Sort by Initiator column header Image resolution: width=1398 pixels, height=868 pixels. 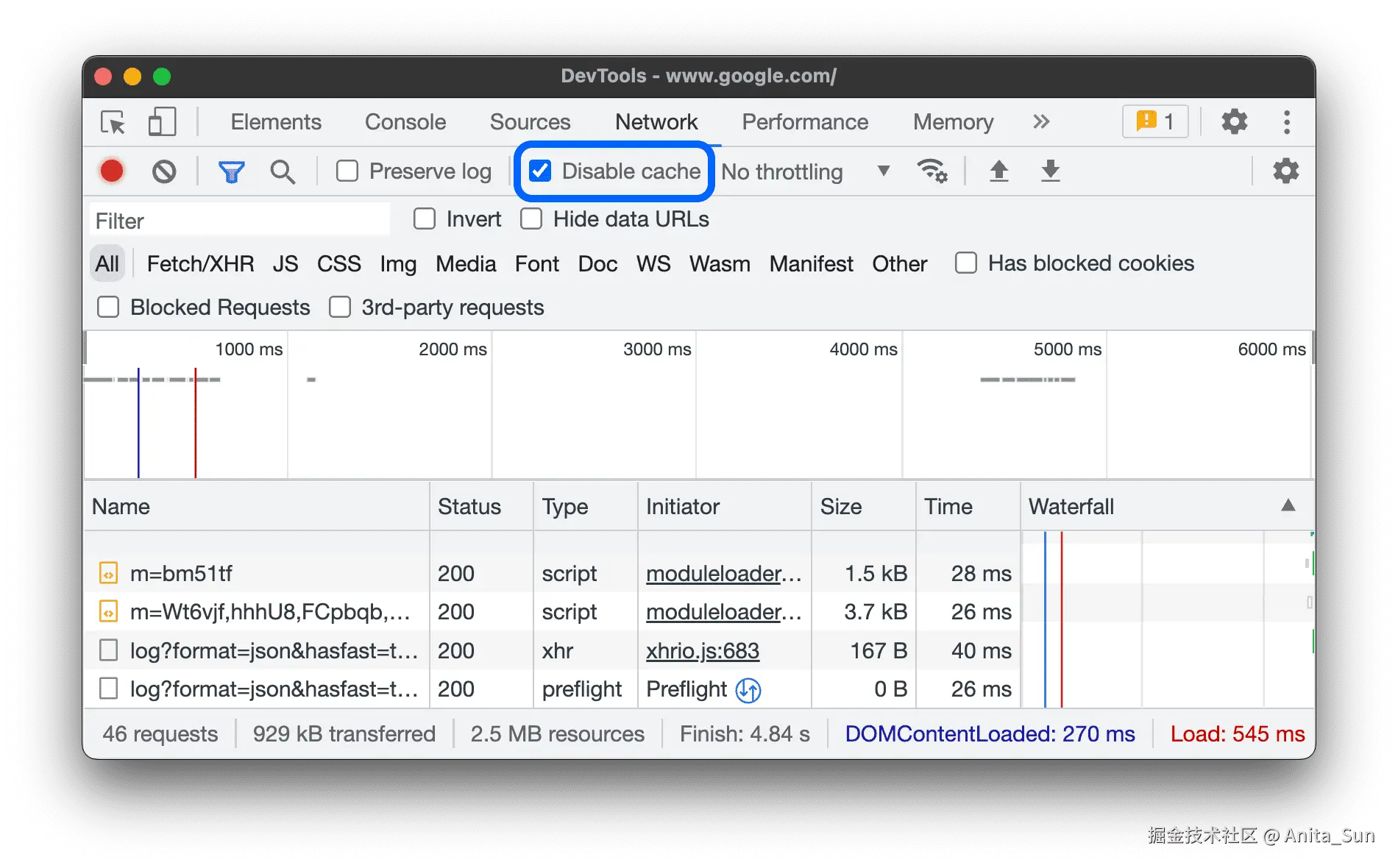(725, 506)
